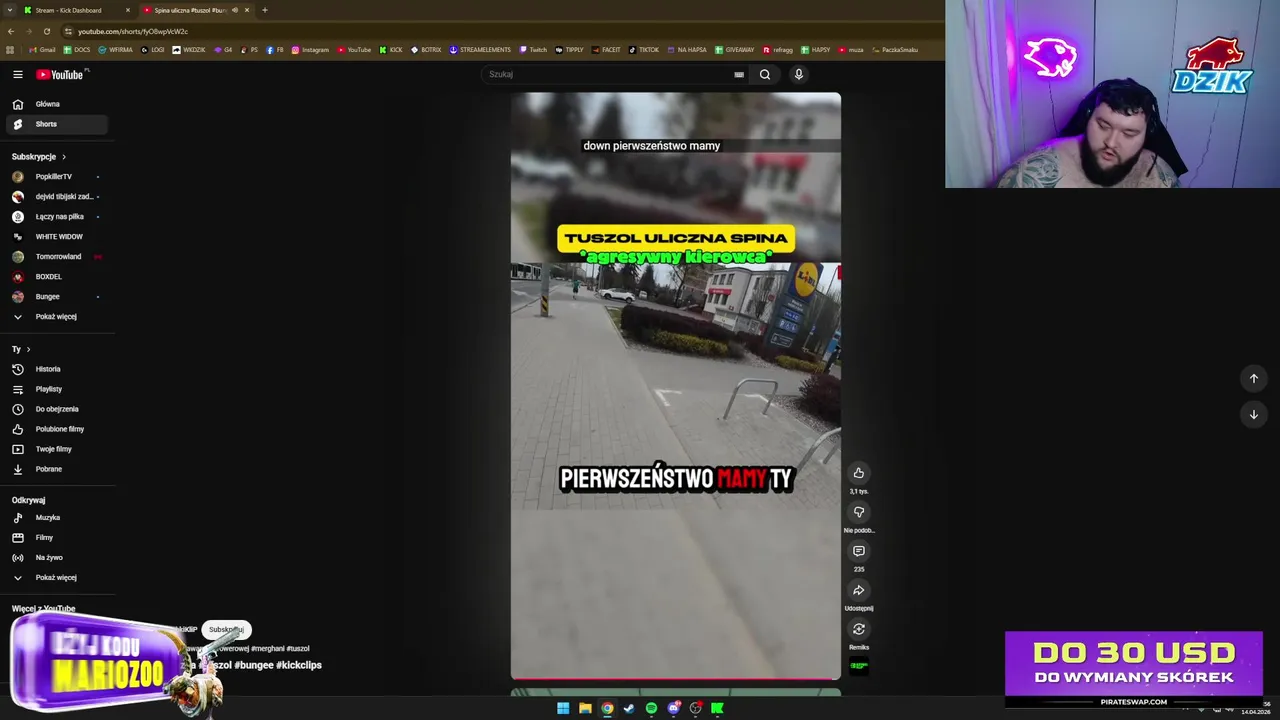Click the address bar URL
This screenshot has width=1280, height=720.
tap(133, 31)
